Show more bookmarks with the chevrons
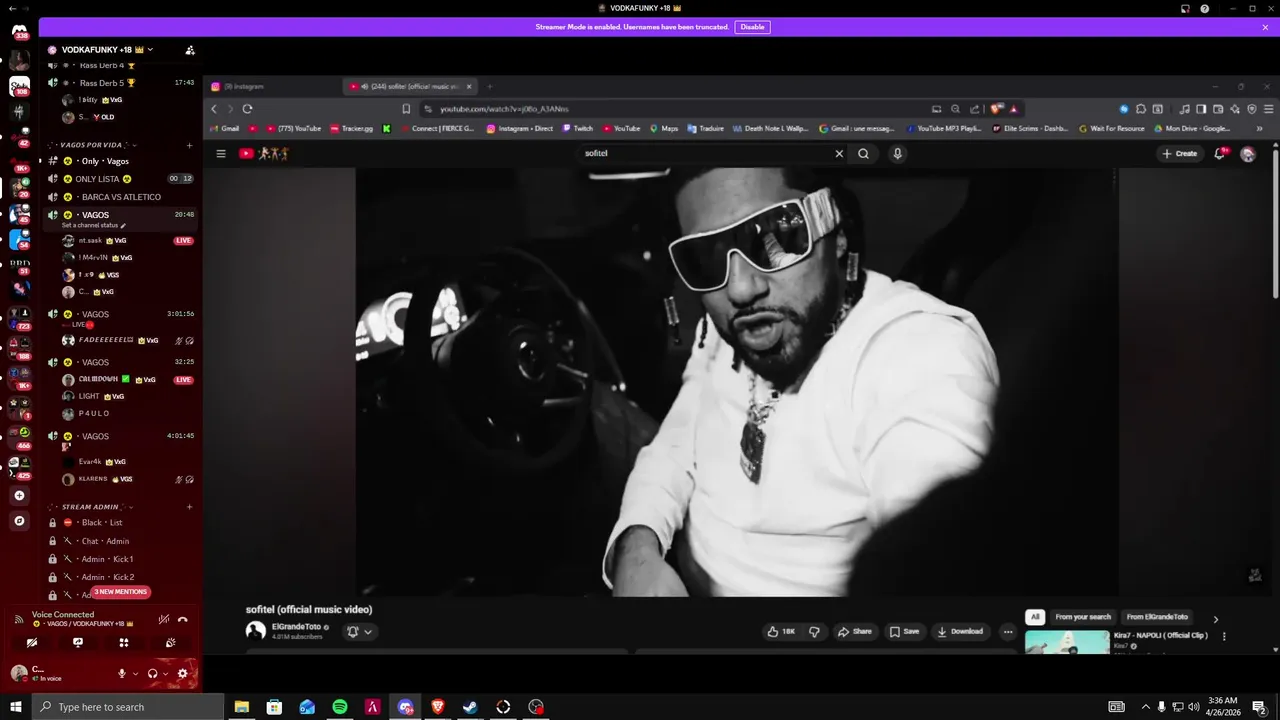 point(1259,128)
